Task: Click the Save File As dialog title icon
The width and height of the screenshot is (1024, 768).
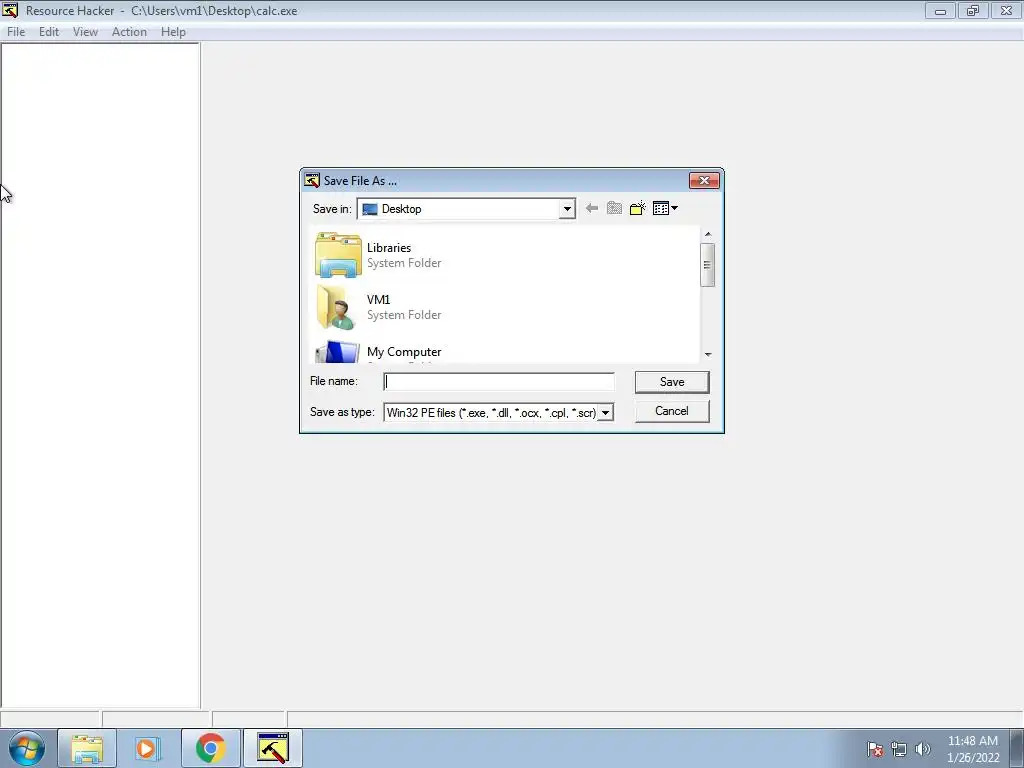Action: click(x=312, y=180)
